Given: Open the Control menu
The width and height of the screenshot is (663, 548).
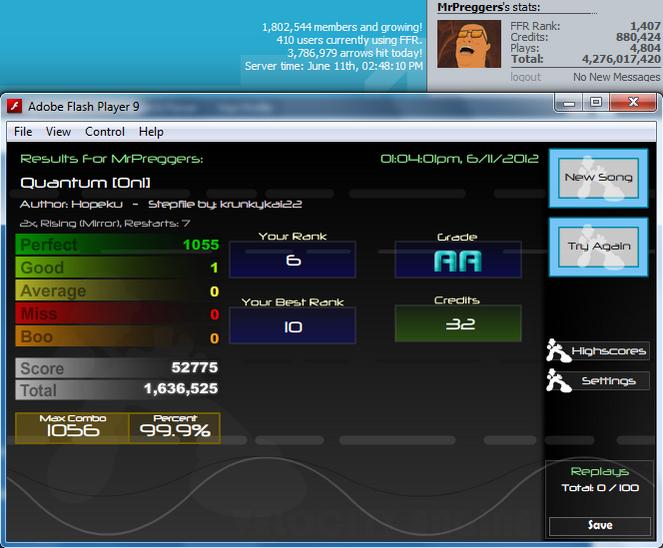Looking at the screenshot, I should pyautogui.click(x=105, y=132).
